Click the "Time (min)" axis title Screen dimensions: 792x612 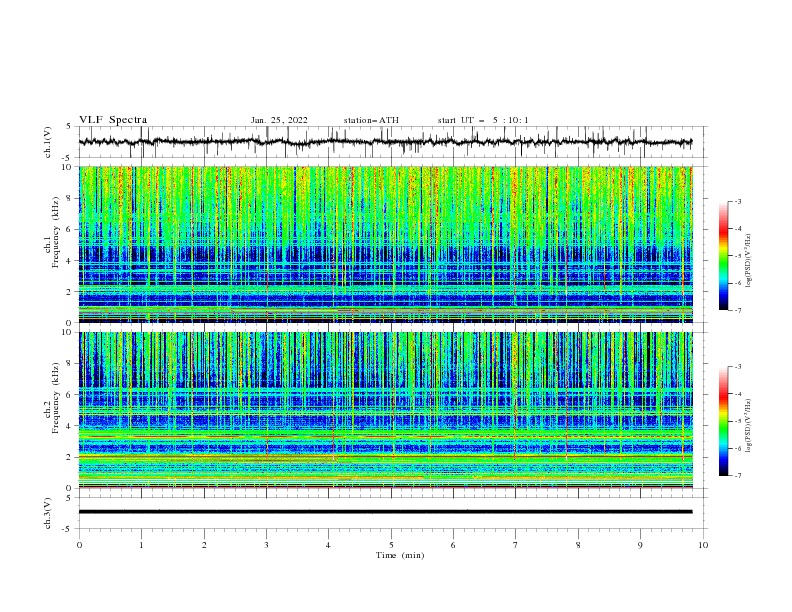click(x=400, y=555)
